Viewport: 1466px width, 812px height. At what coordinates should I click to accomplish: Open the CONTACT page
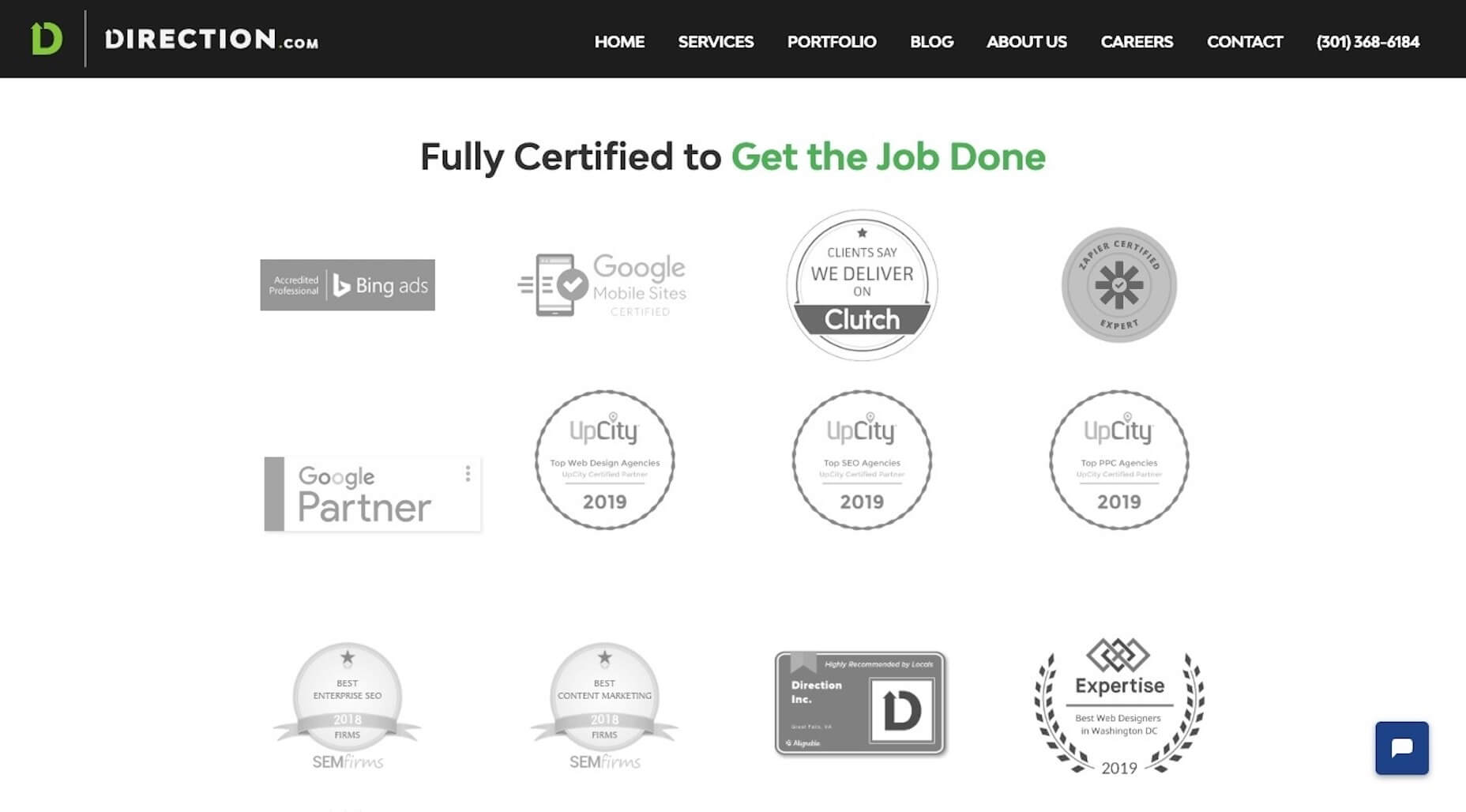[1245, 42]
